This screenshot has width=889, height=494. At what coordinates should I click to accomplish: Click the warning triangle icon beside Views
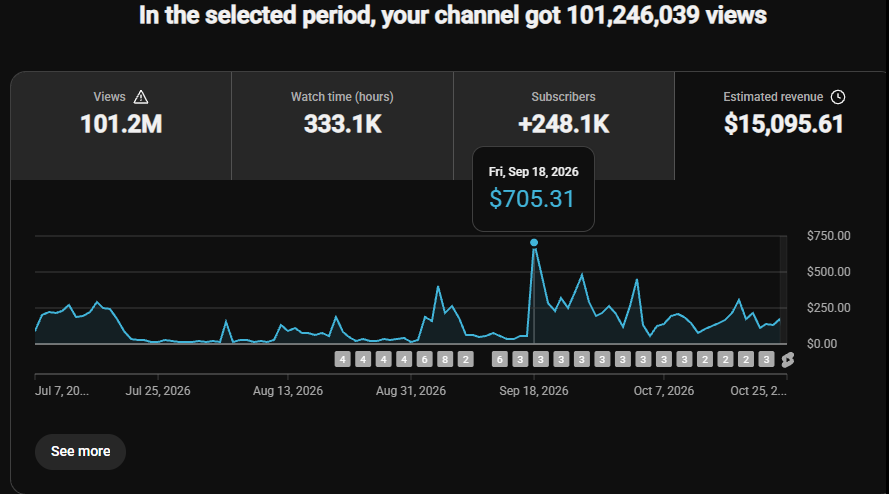click(141, 98)
